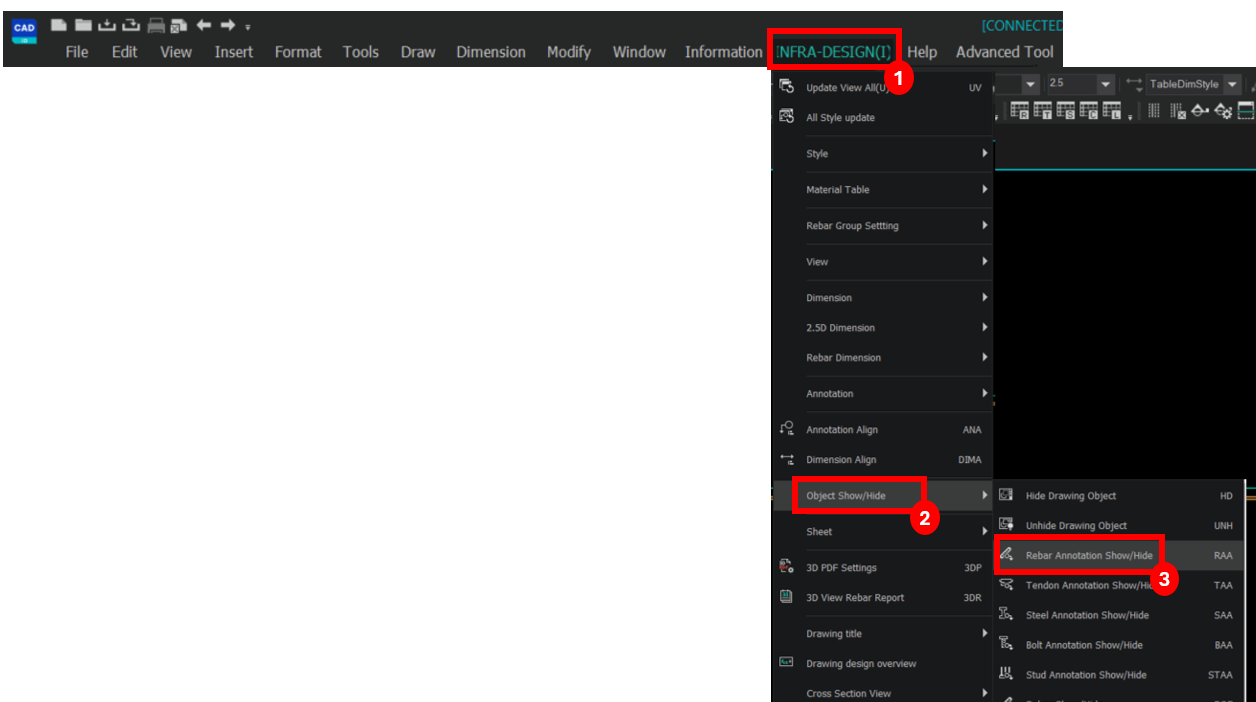Expand the Material Table submenu

click(883, 190)
